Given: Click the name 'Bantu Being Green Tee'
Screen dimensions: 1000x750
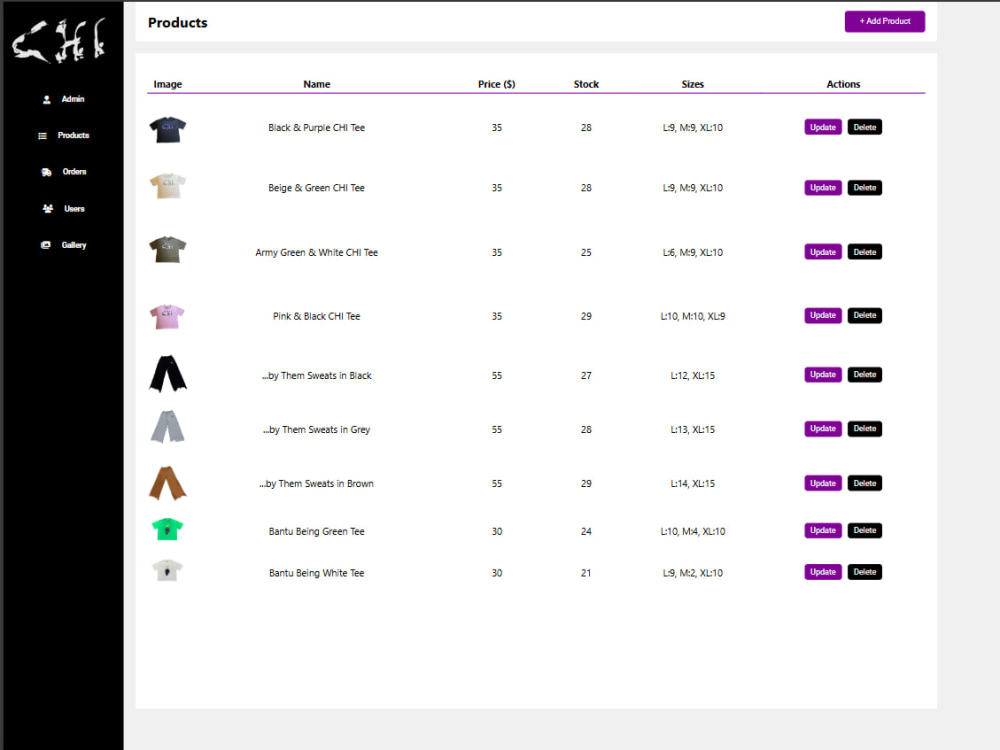Looking at the screenshot, I should (x=316, y=531).
